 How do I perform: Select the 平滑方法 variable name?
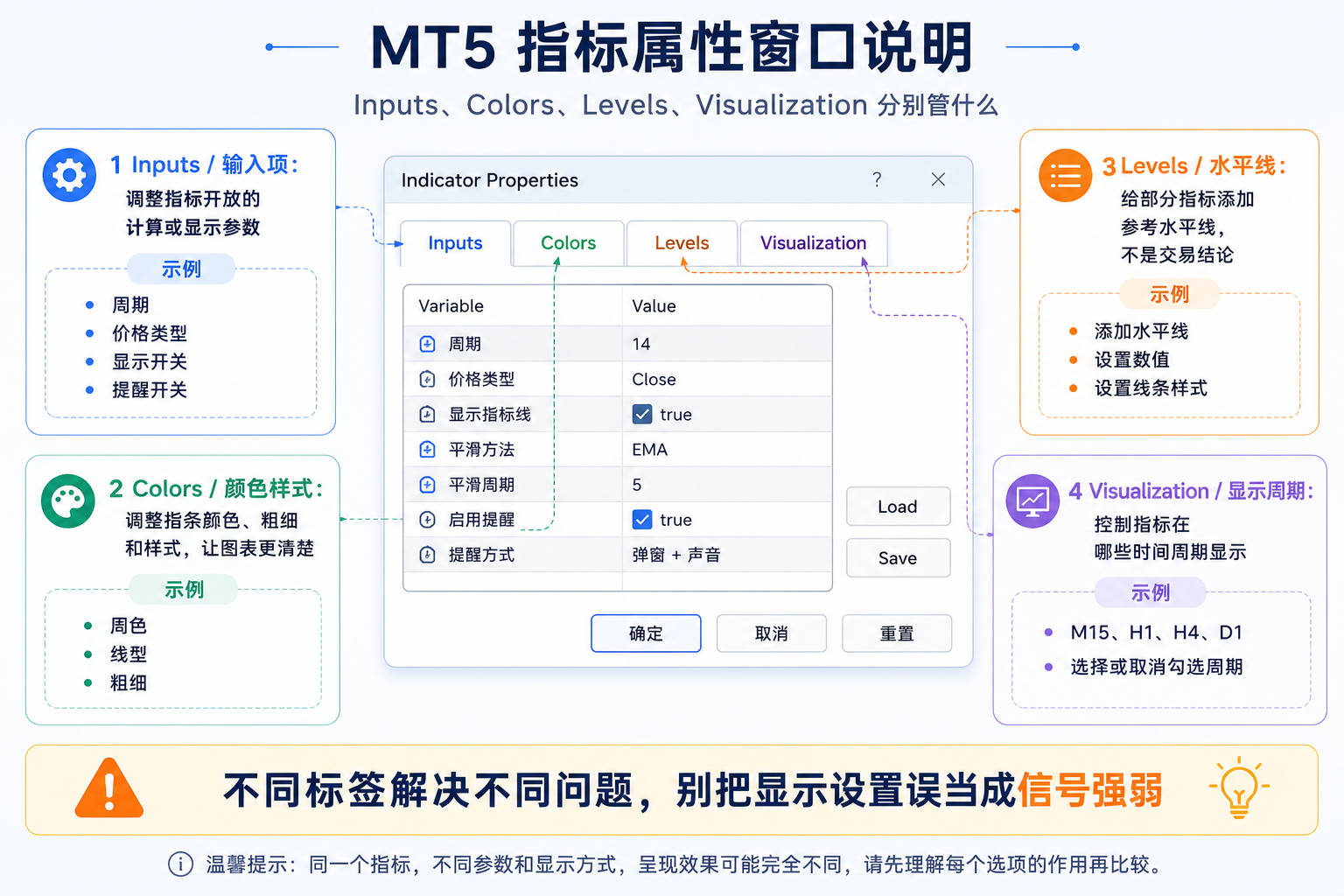(481, 449)
